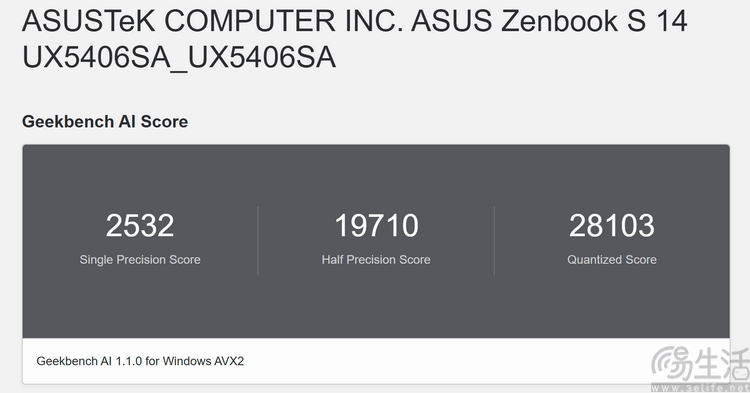Click the 1.1.0 version number in footer

point(128,361)
